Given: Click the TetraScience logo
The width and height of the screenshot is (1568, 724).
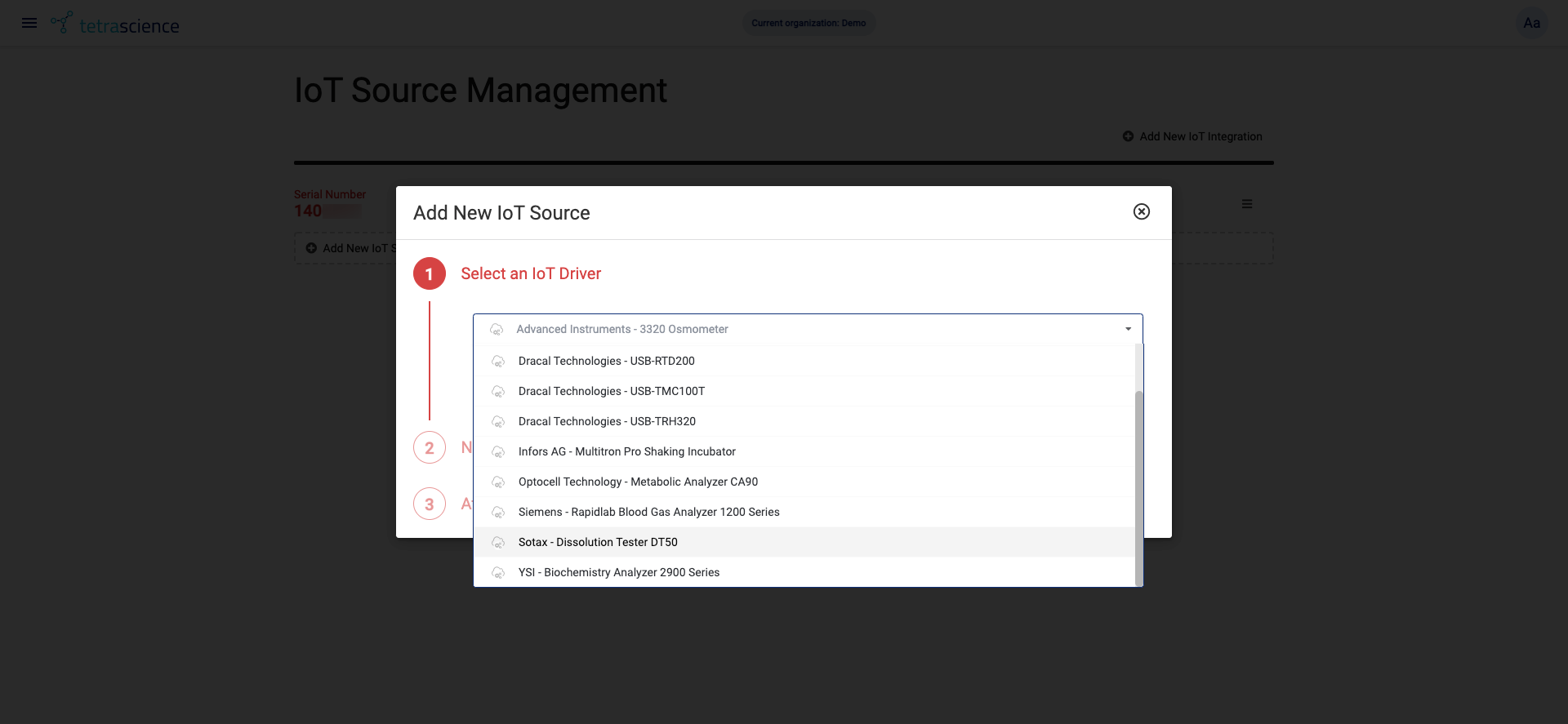Looking at the screenshot, I should [115, 24].
